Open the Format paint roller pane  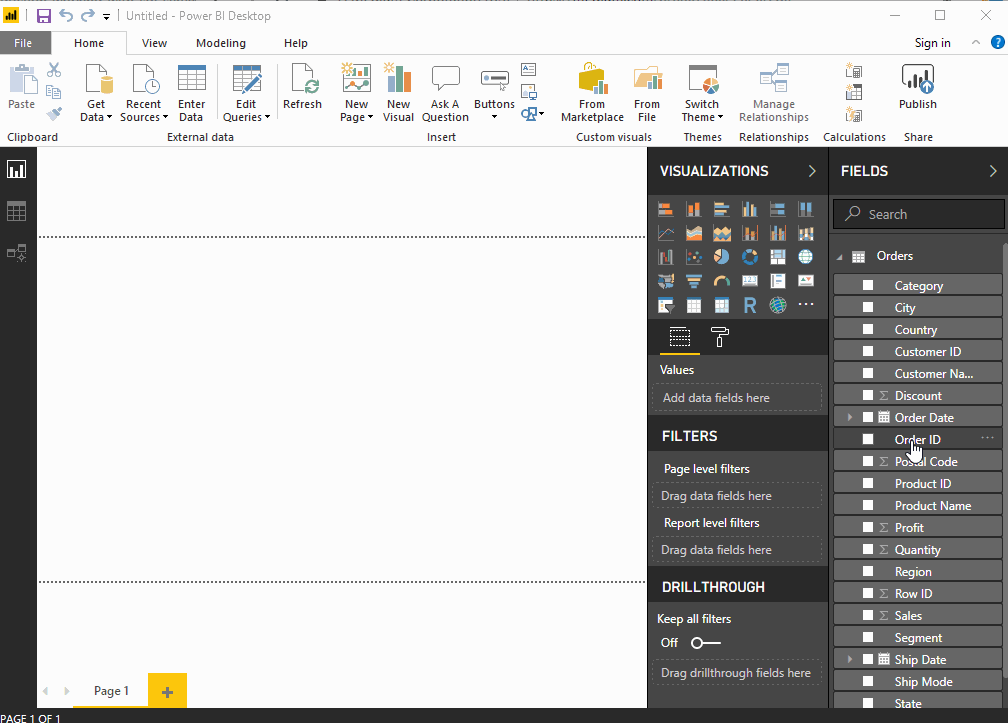point(719,337)
